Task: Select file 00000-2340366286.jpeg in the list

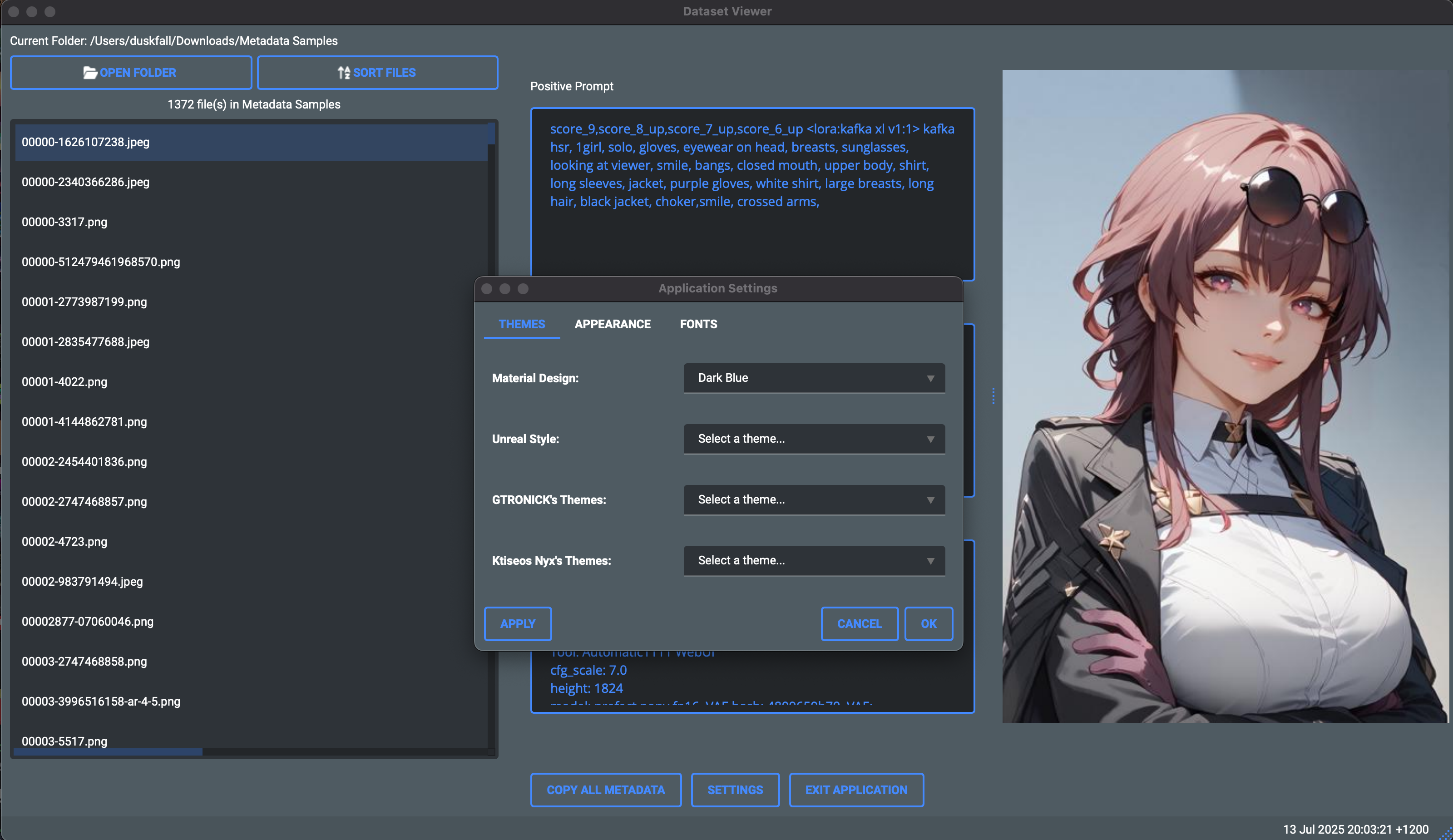Action: (x=85, y=182)
